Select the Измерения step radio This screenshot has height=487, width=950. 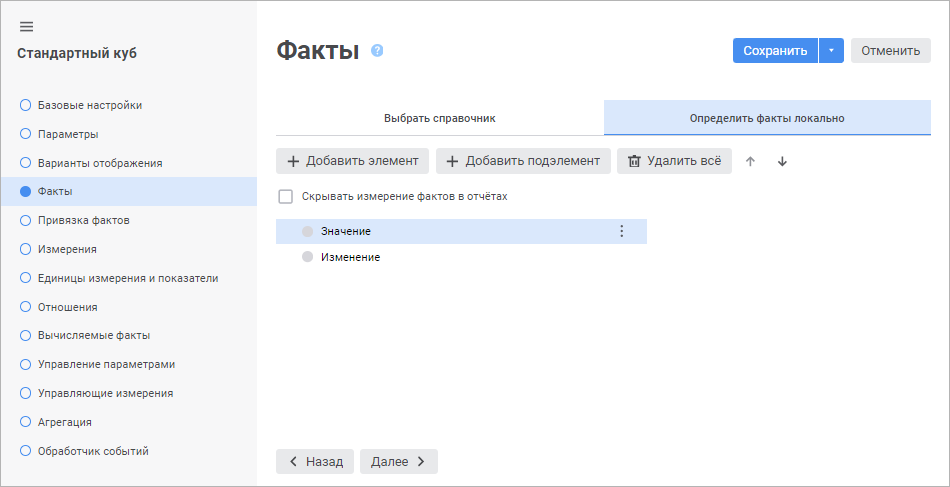pos(26,249)
